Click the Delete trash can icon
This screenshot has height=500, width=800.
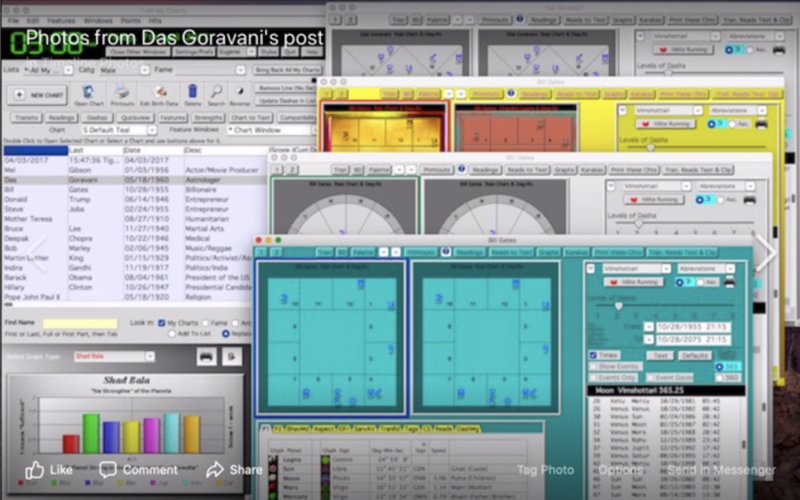192,92
